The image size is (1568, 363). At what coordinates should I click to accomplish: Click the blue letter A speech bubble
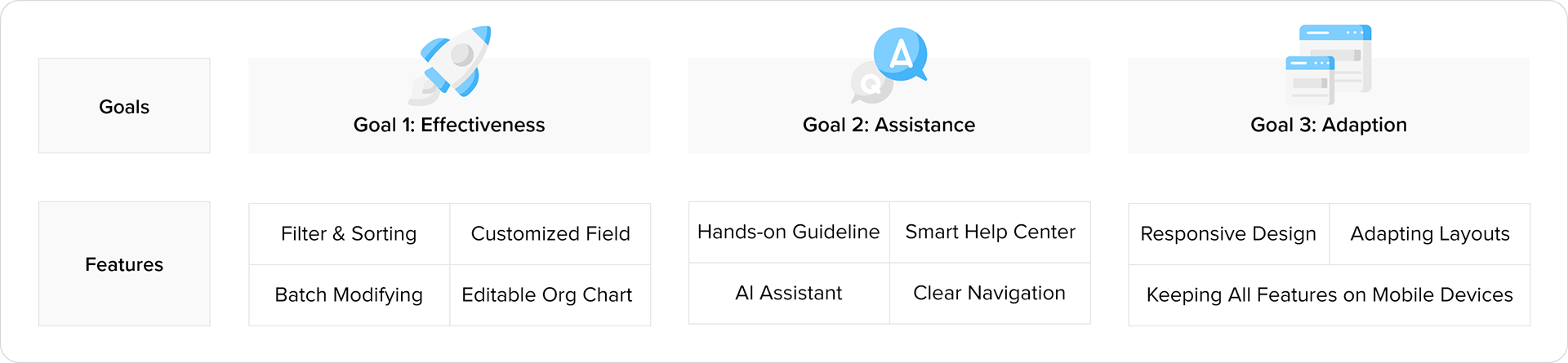pos(900,54)
